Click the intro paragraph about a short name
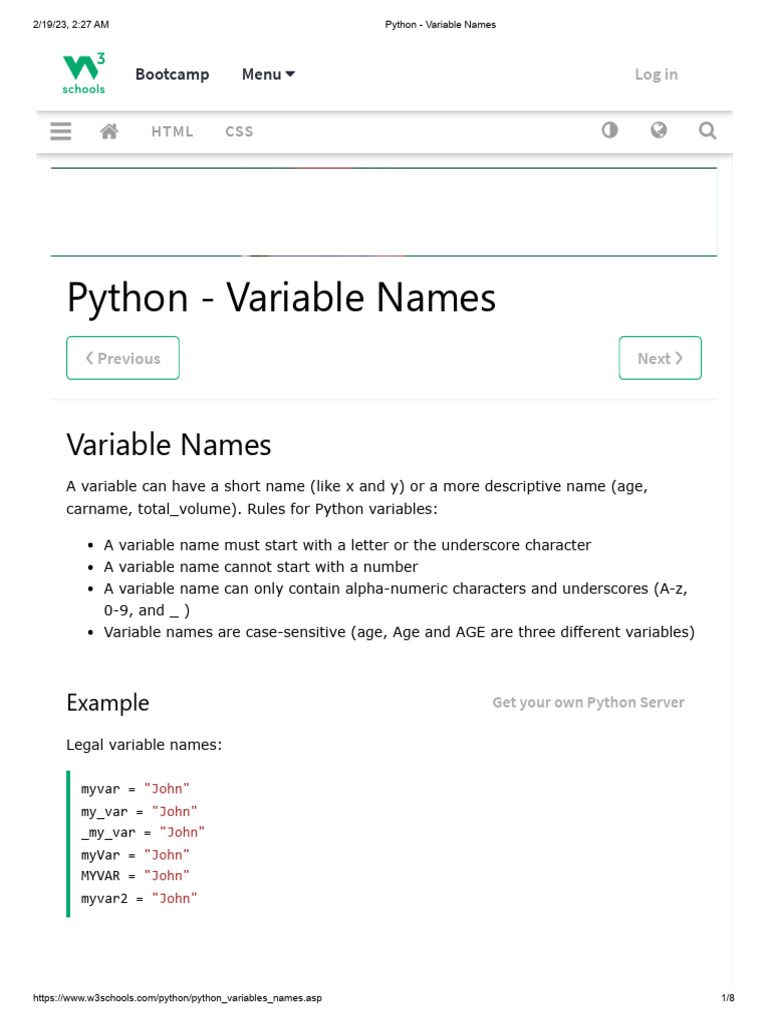 (357, 497)
